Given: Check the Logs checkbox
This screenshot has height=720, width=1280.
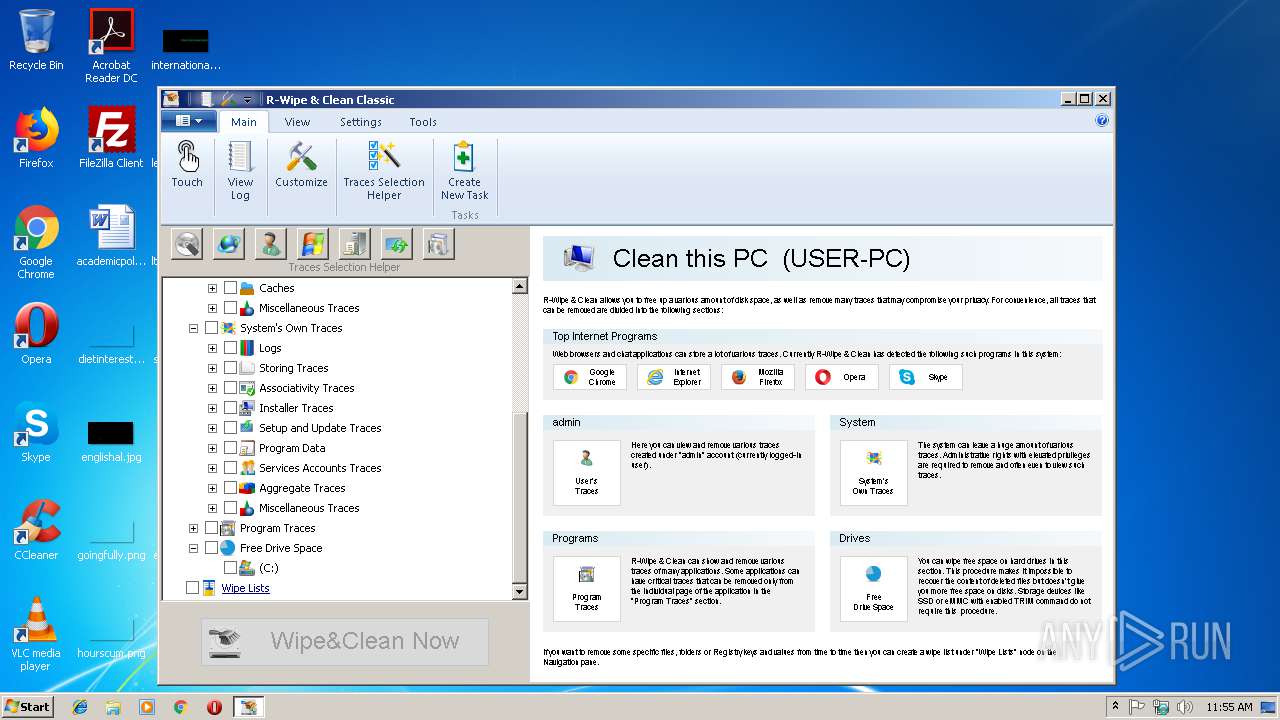Looking at the screenshot, I should (x=230, y=348).
